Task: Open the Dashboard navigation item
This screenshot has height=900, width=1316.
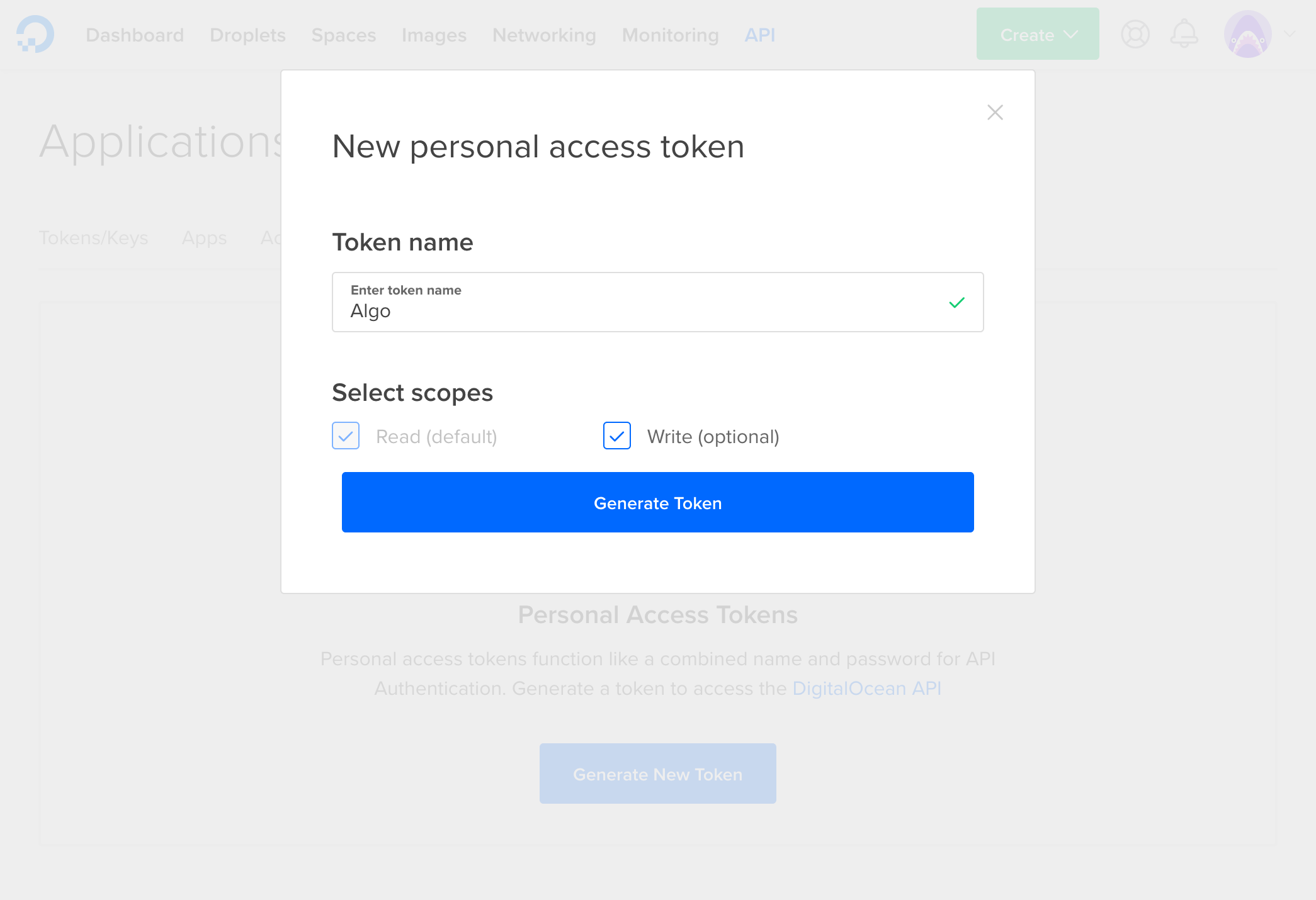Action: tap(134, 35)
